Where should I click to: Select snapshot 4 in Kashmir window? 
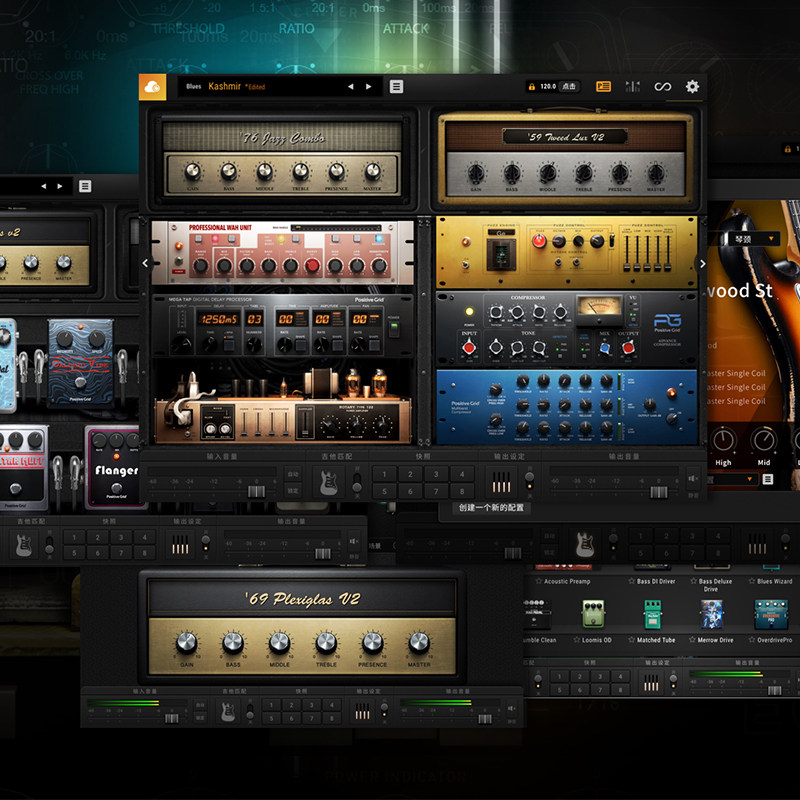[462, 474]
